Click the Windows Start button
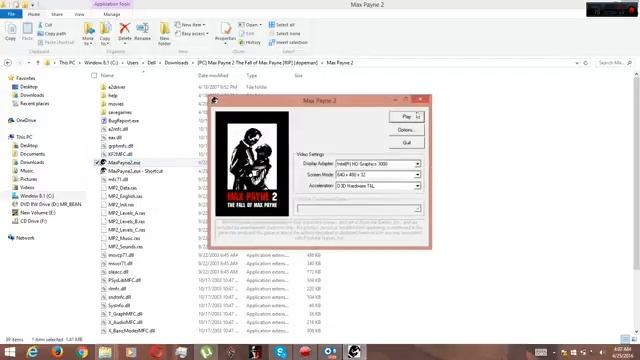This screenshot has height=360, width=640. click(x=9, y=352)
